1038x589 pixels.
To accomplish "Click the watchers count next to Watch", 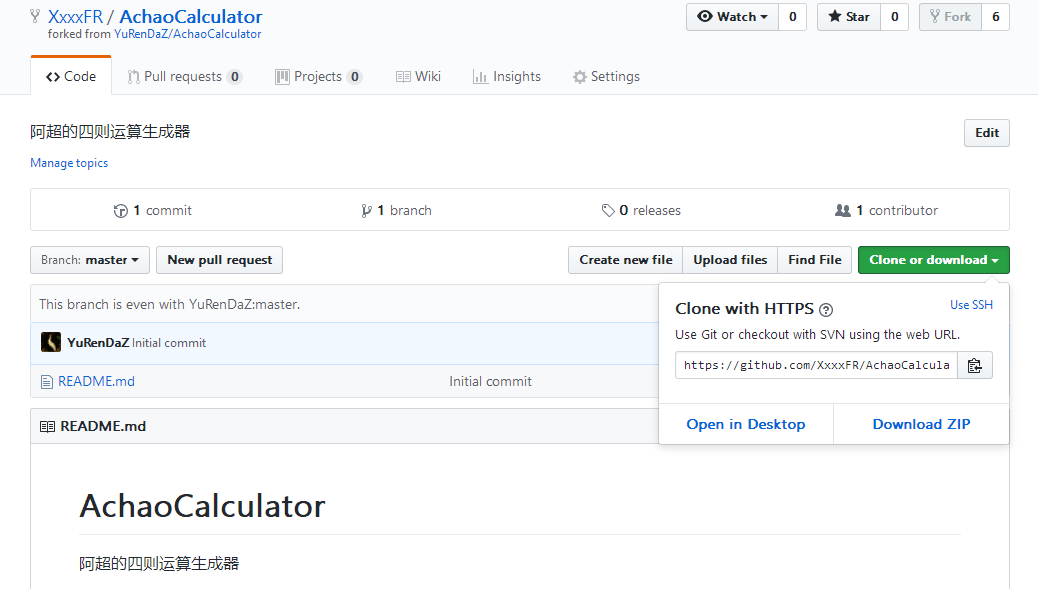I will point(792,17).
